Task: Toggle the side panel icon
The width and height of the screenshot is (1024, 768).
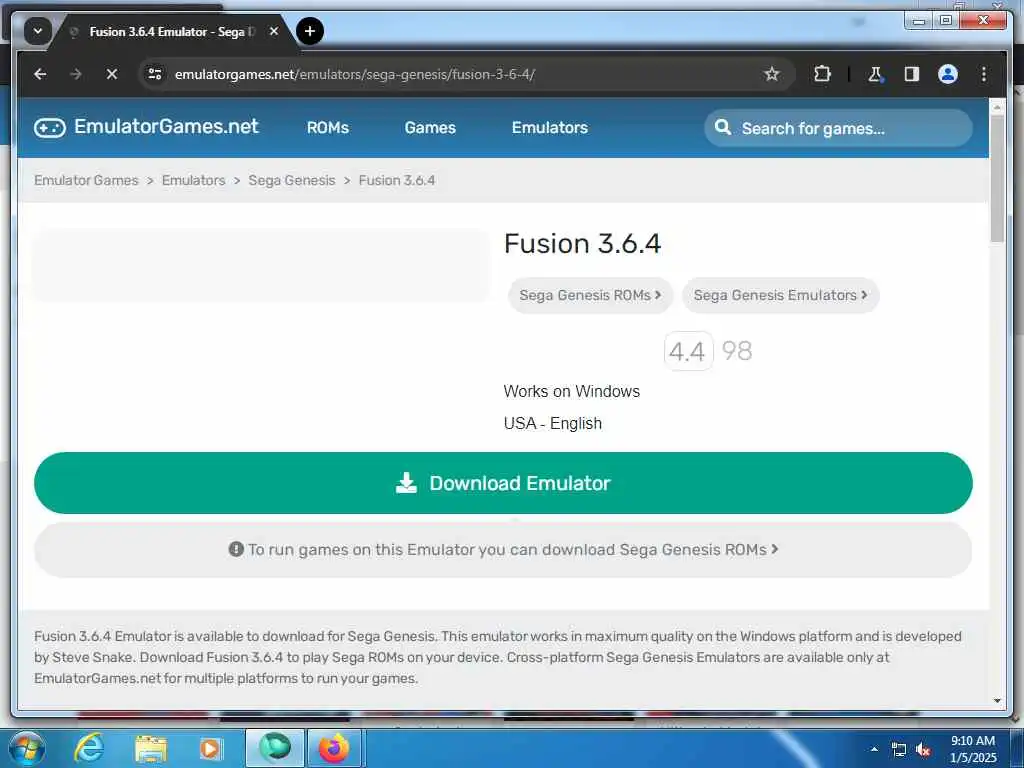Action: [x=911, y=74]
